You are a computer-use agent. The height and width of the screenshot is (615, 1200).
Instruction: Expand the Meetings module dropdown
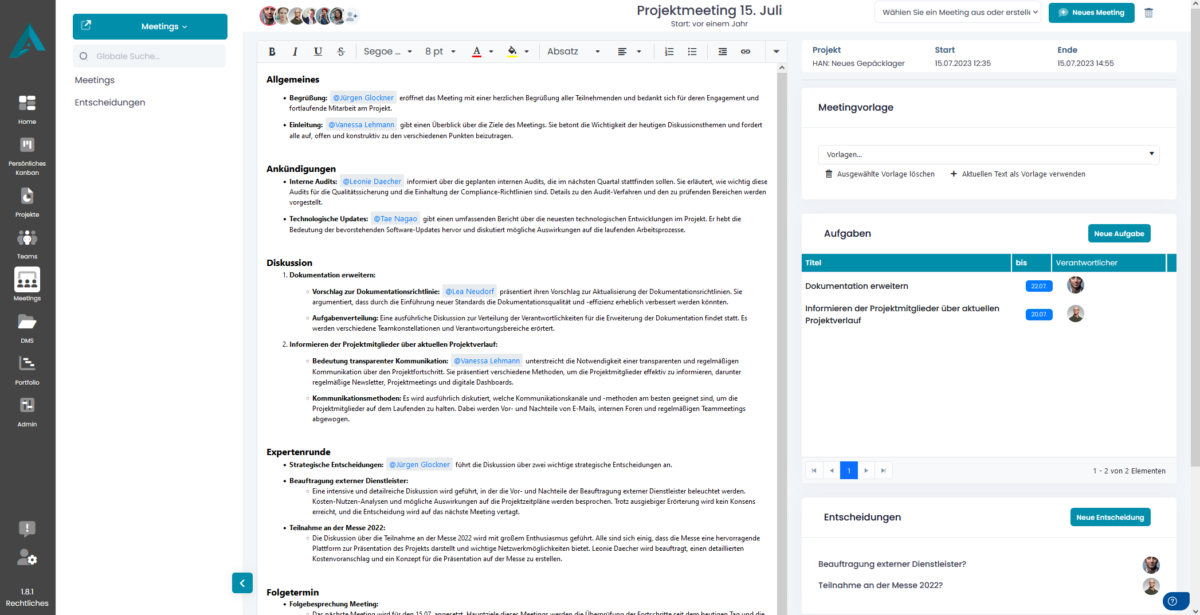pyautogui.click(x=164, y=26)
